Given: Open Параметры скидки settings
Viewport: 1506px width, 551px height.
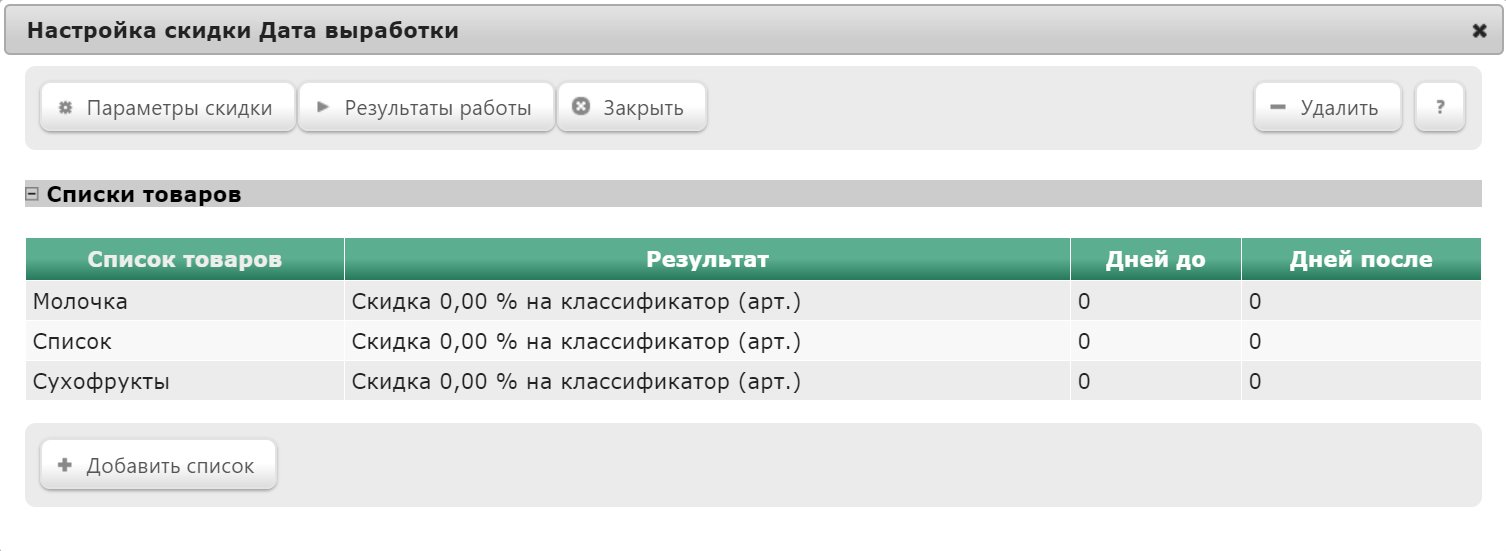Looking at the screenshot, I should click(168, 107).
